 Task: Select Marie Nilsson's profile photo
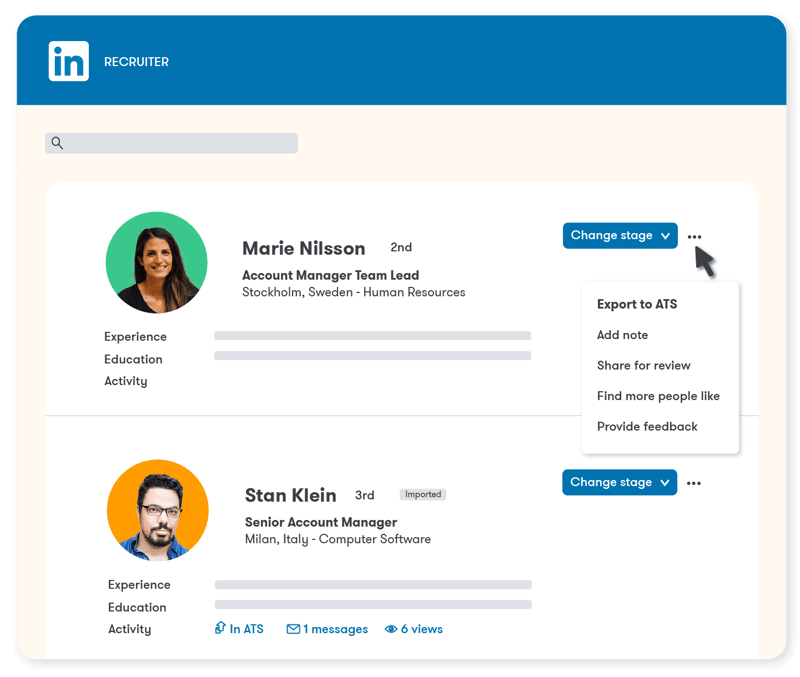157,262
